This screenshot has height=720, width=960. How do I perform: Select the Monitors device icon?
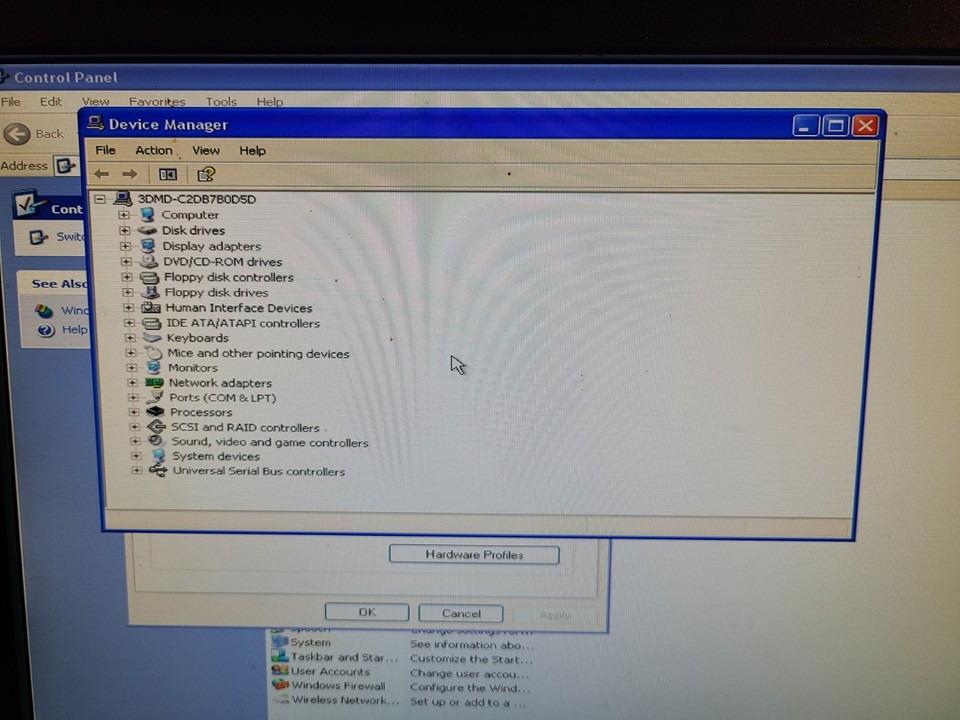(x=153, y=367)
